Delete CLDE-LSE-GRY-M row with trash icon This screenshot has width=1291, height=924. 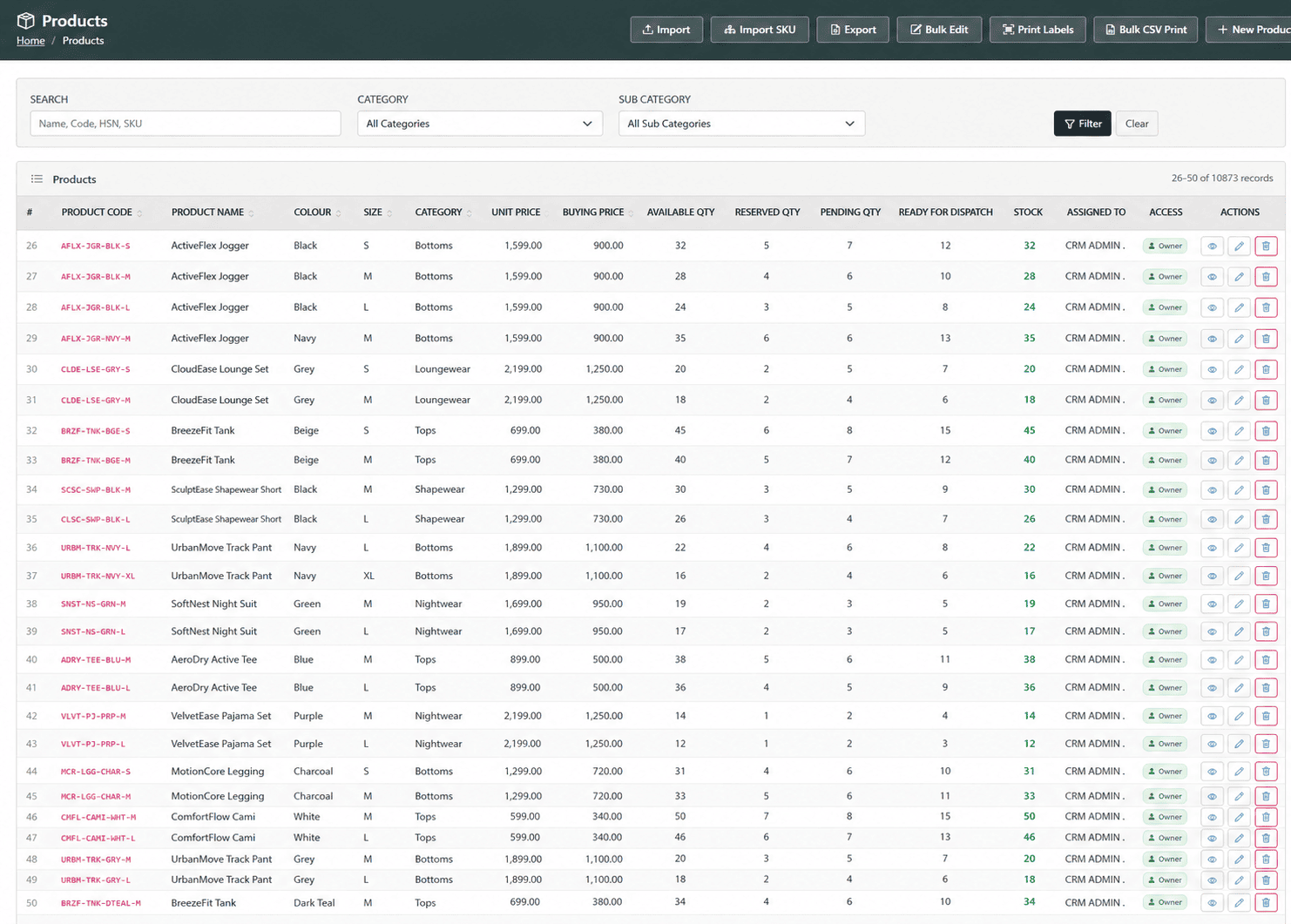(x=1266, y=401)
